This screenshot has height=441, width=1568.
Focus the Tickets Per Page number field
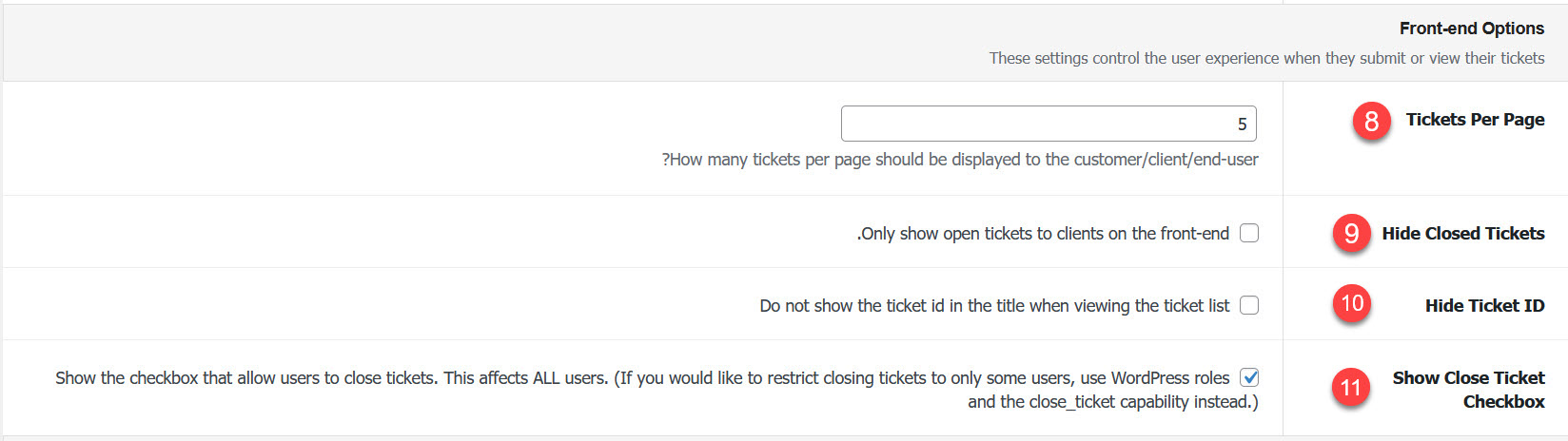[1049, 124]
